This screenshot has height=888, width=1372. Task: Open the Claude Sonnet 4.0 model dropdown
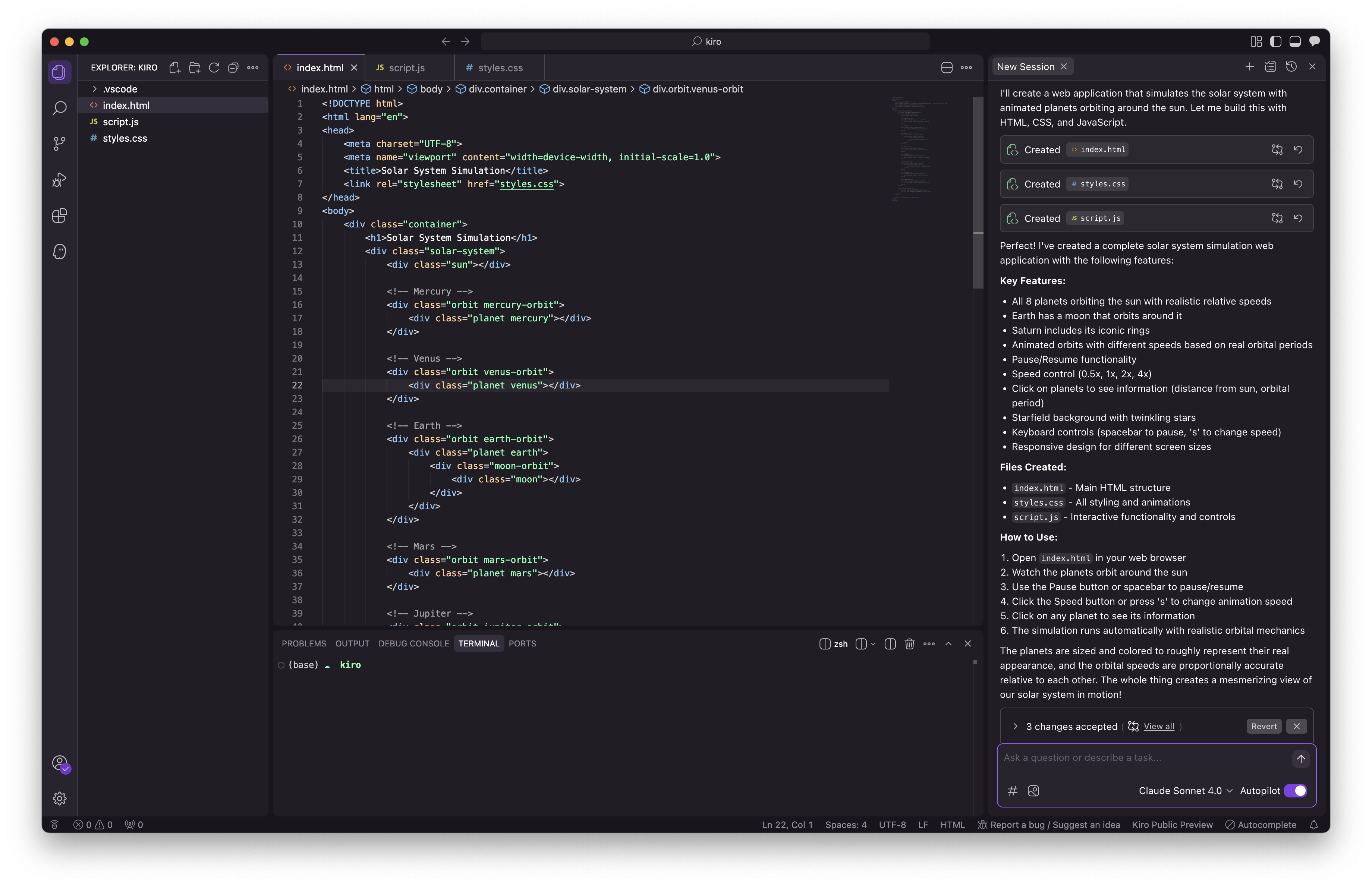1185,791
